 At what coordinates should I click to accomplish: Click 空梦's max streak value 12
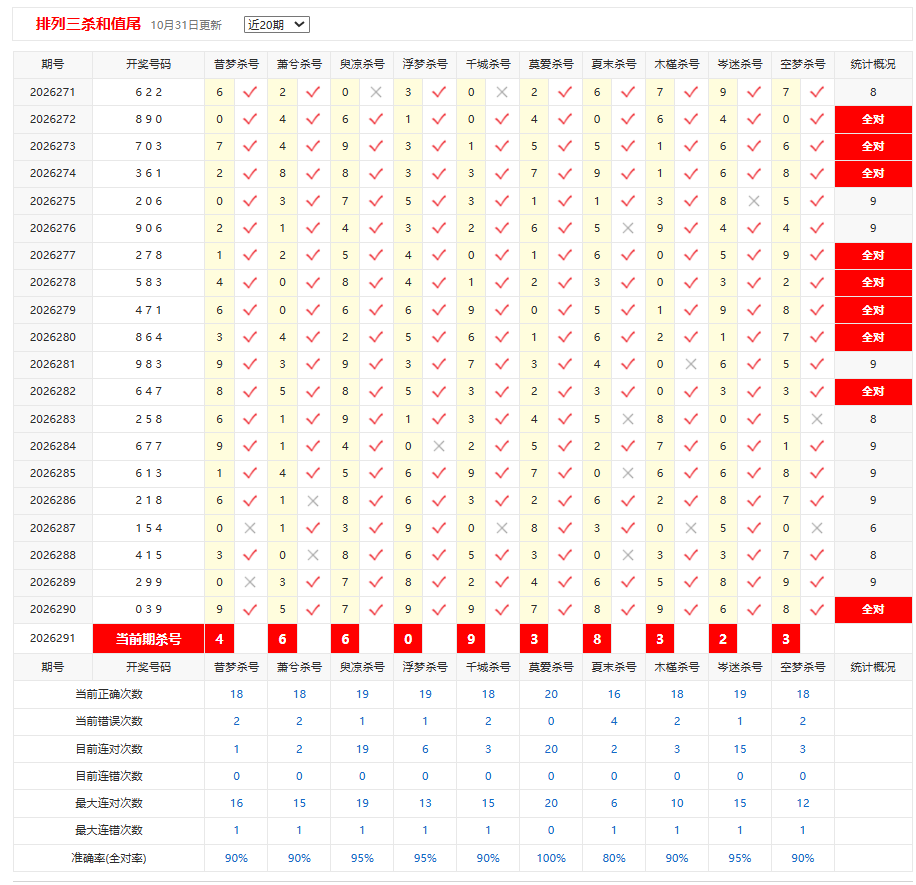803,803
